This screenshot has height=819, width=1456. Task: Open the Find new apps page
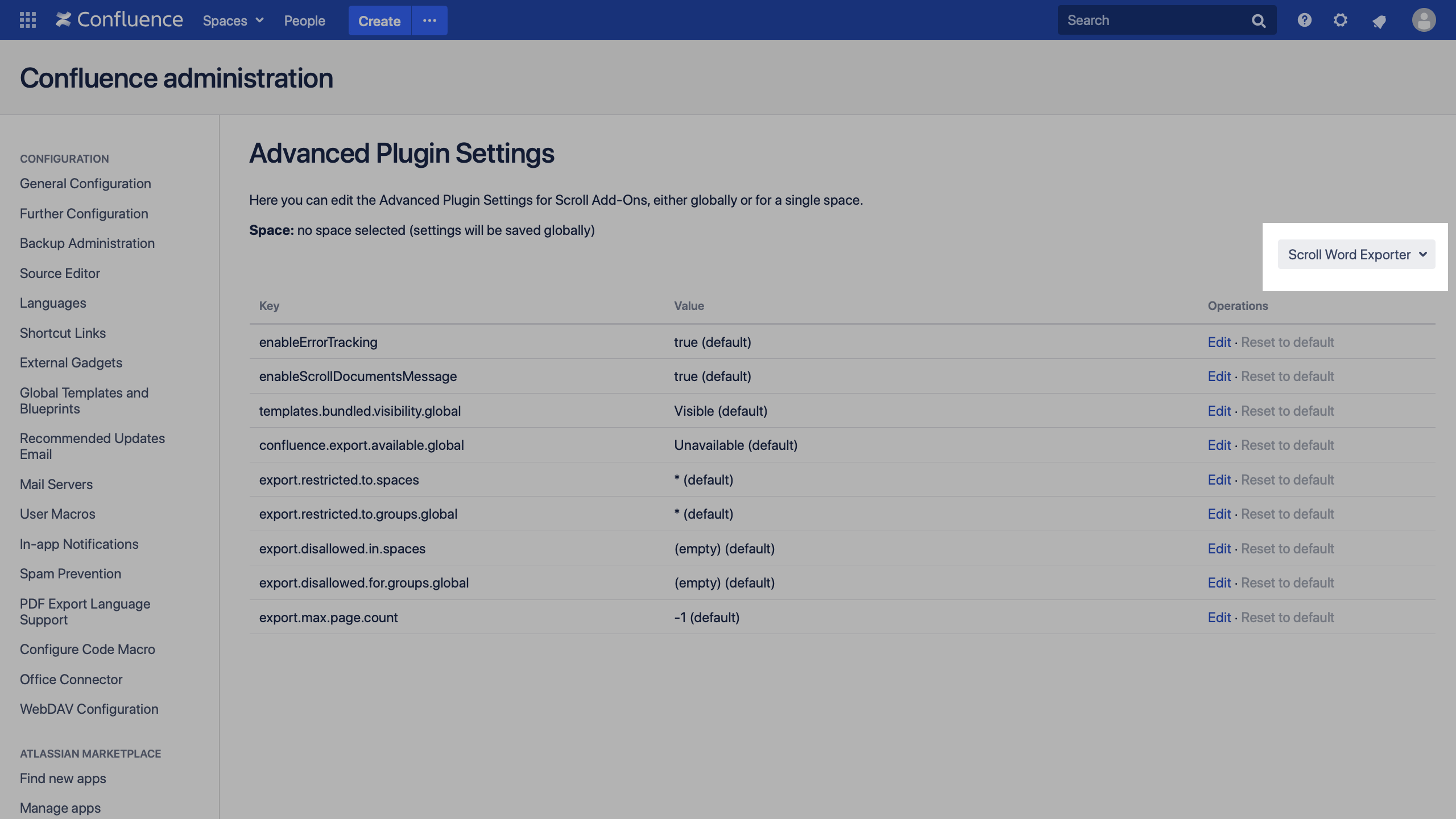pos(63,778)
